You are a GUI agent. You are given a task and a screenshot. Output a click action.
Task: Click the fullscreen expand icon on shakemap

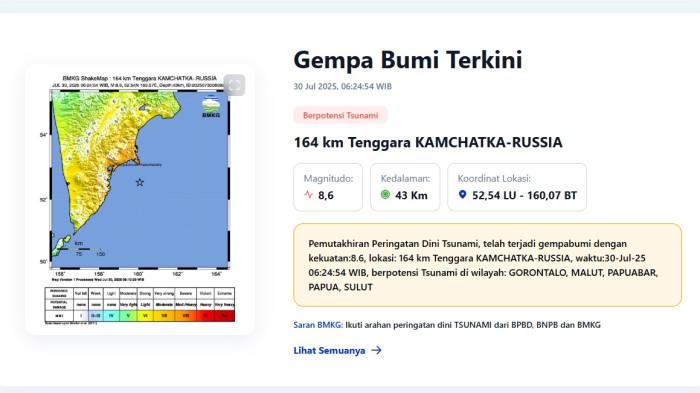234,85
